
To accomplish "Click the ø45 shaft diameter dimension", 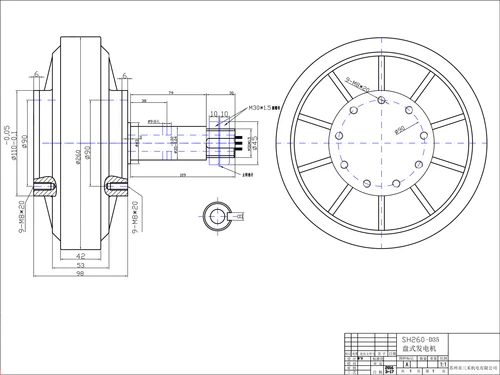I will coord(255,142).
